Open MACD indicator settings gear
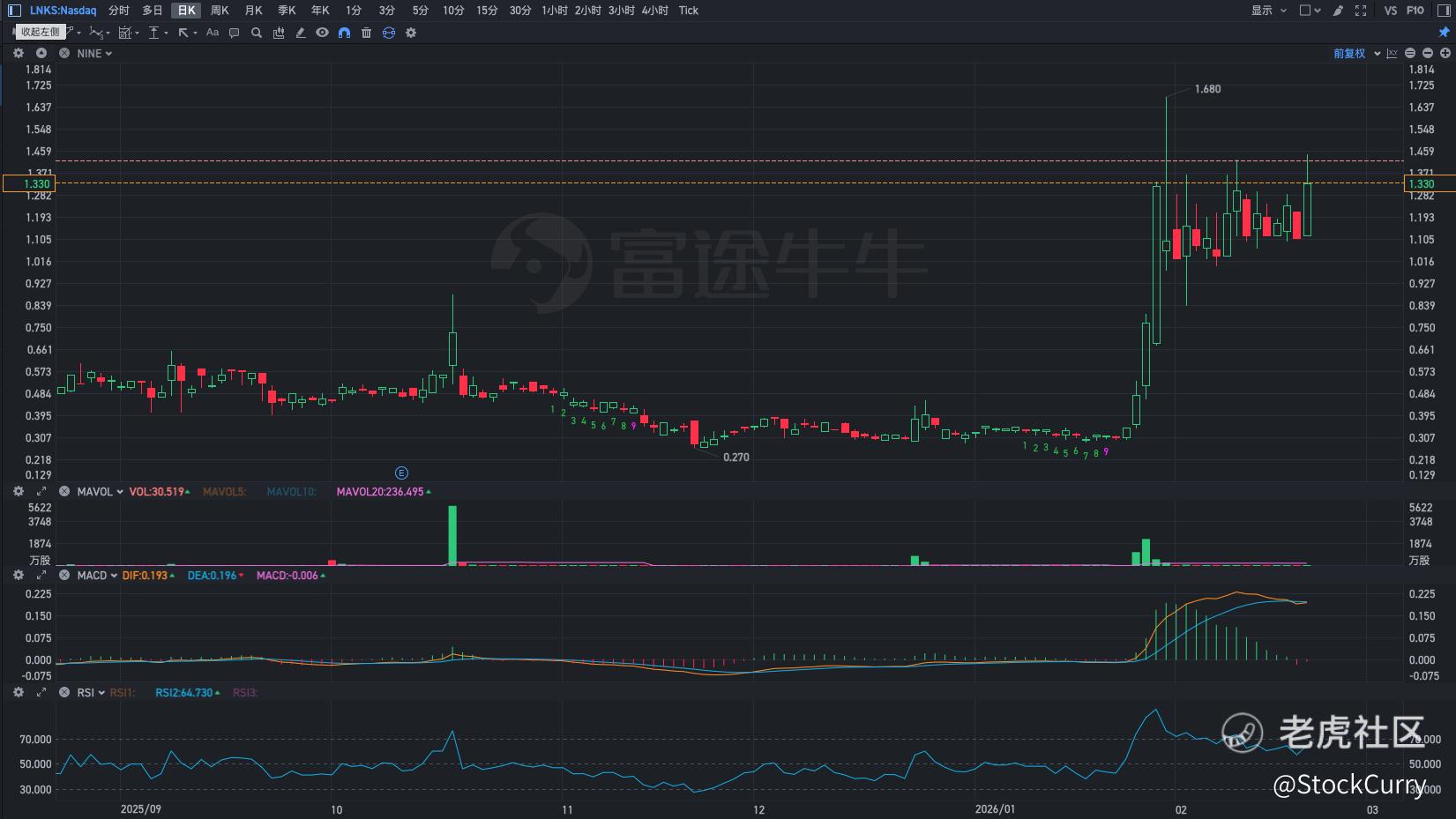Image resolution: width=1456 pixels, height=819 pixels. click(19, 575)
